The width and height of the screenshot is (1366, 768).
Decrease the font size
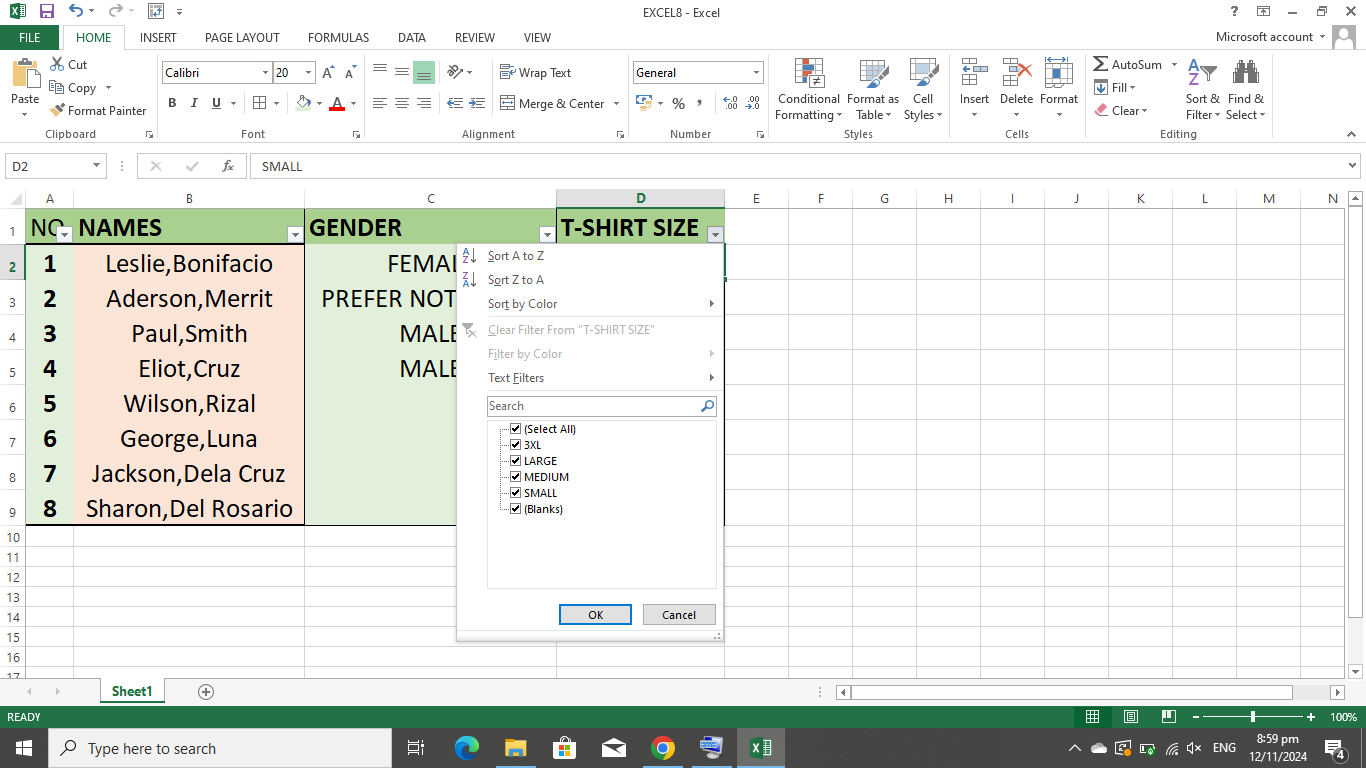[350, 73]
